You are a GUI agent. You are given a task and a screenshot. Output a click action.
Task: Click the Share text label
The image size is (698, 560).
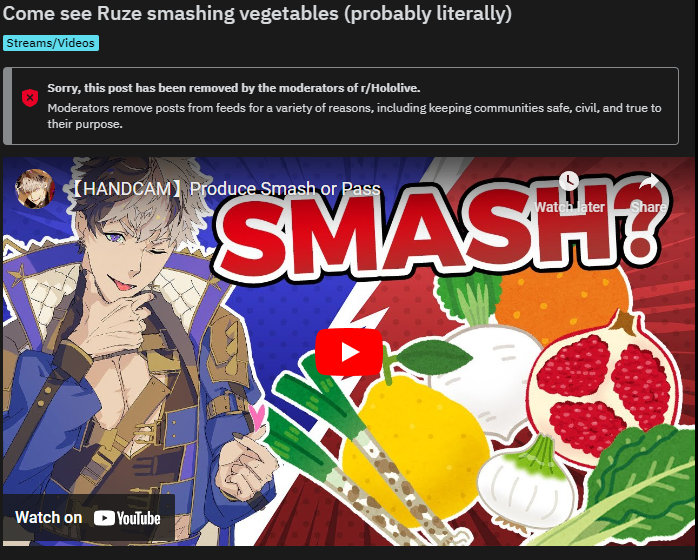(649, 207)
